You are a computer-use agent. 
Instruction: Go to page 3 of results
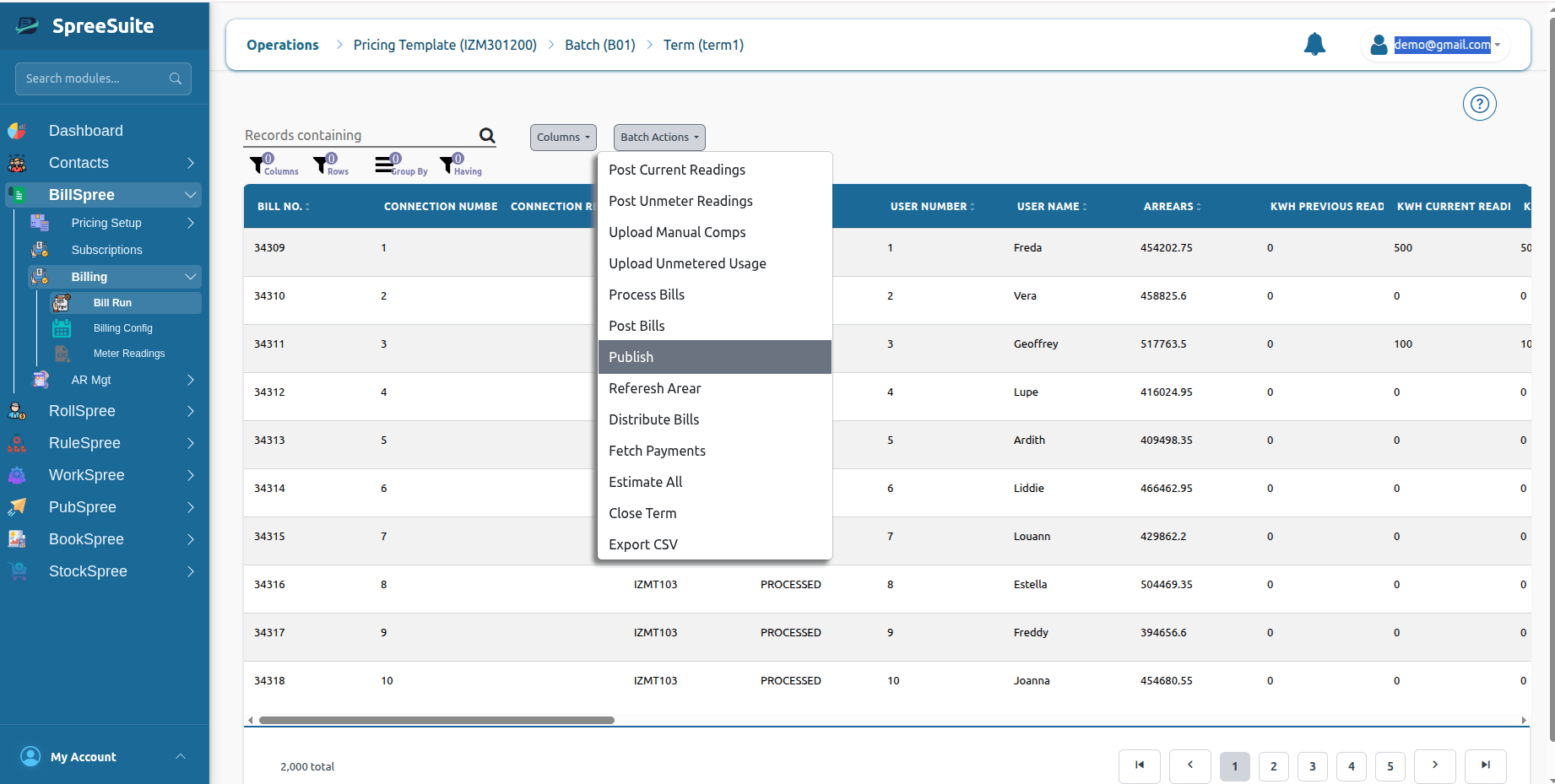point(1313,766)
